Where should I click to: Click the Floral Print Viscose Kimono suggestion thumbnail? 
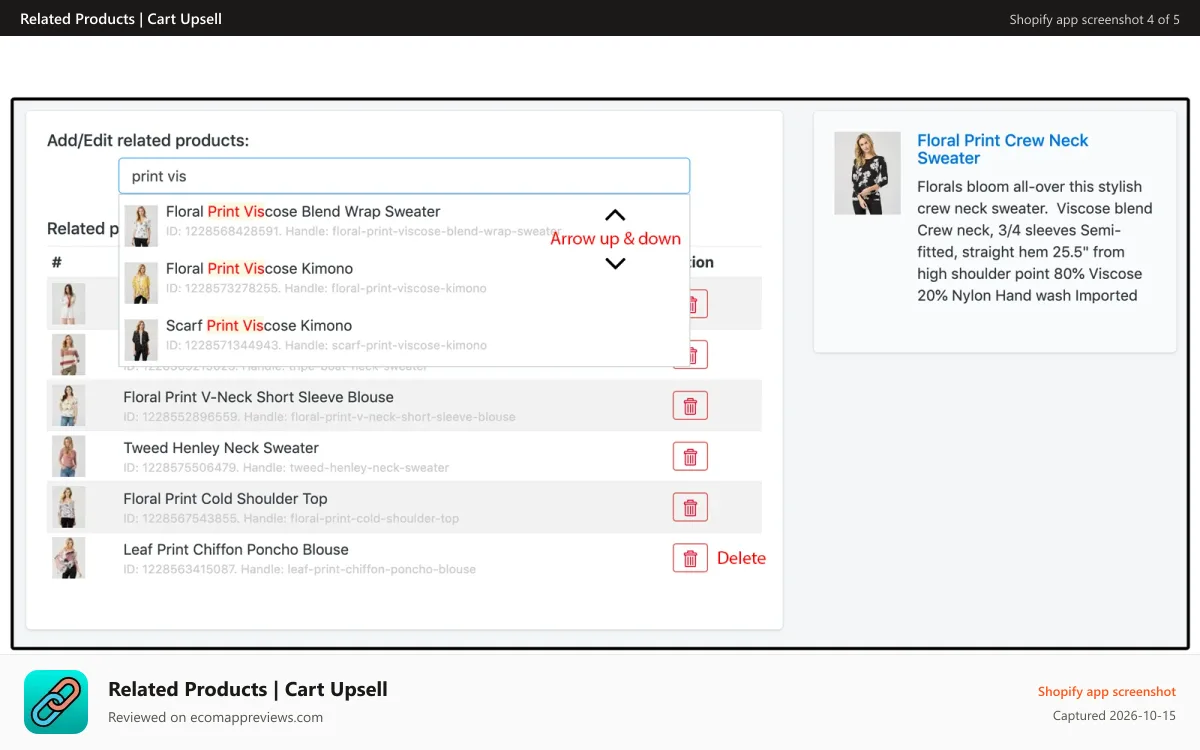click(x=141, y=283)
